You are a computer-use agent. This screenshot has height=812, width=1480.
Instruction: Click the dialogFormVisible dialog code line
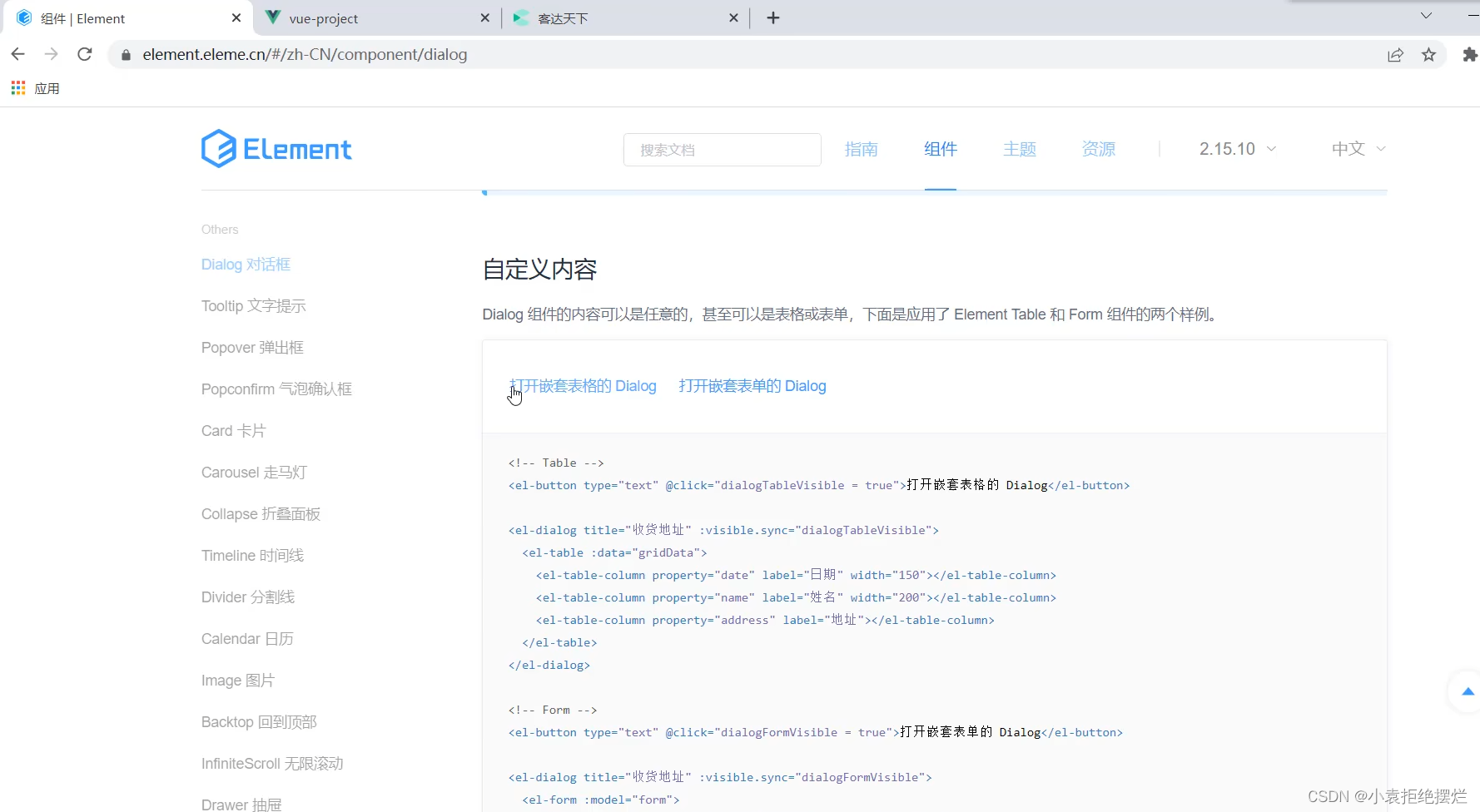click(x=720, y=777)
